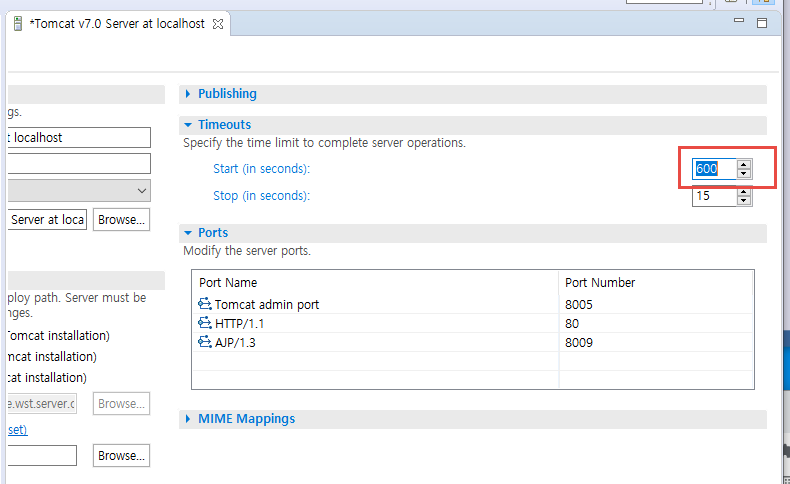Image resolution: width=790 pixels, height=484 pixels.
Task: Select the AJP/1.3 port row
Action: [x=473, y=342]
